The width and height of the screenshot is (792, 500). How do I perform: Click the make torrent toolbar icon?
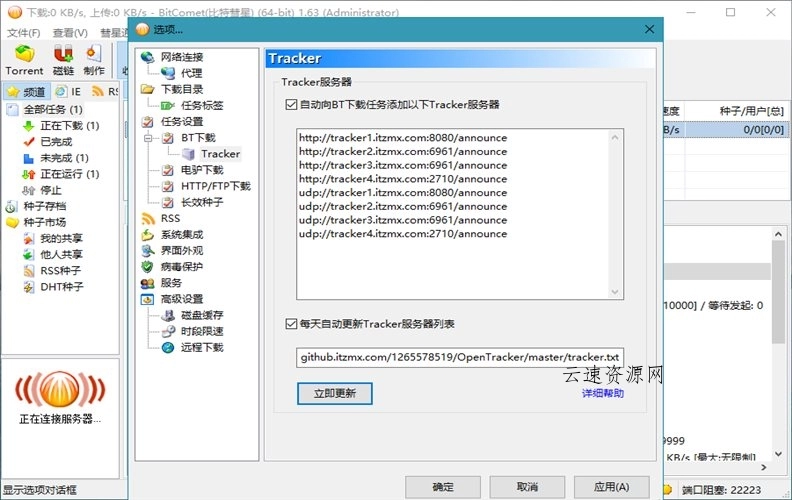coord(94,60)
